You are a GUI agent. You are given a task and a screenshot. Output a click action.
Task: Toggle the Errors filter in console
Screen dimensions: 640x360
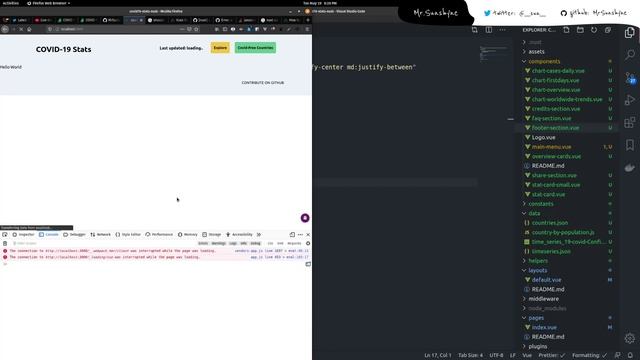[x=203, y=243]
